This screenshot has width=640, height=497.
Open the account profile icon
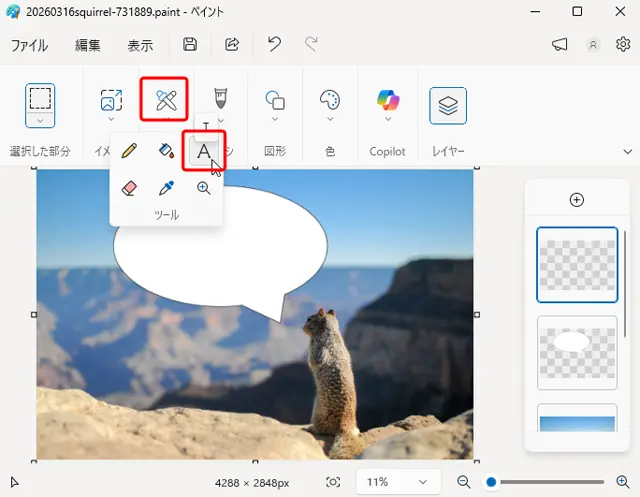click(x=593, y=44)
